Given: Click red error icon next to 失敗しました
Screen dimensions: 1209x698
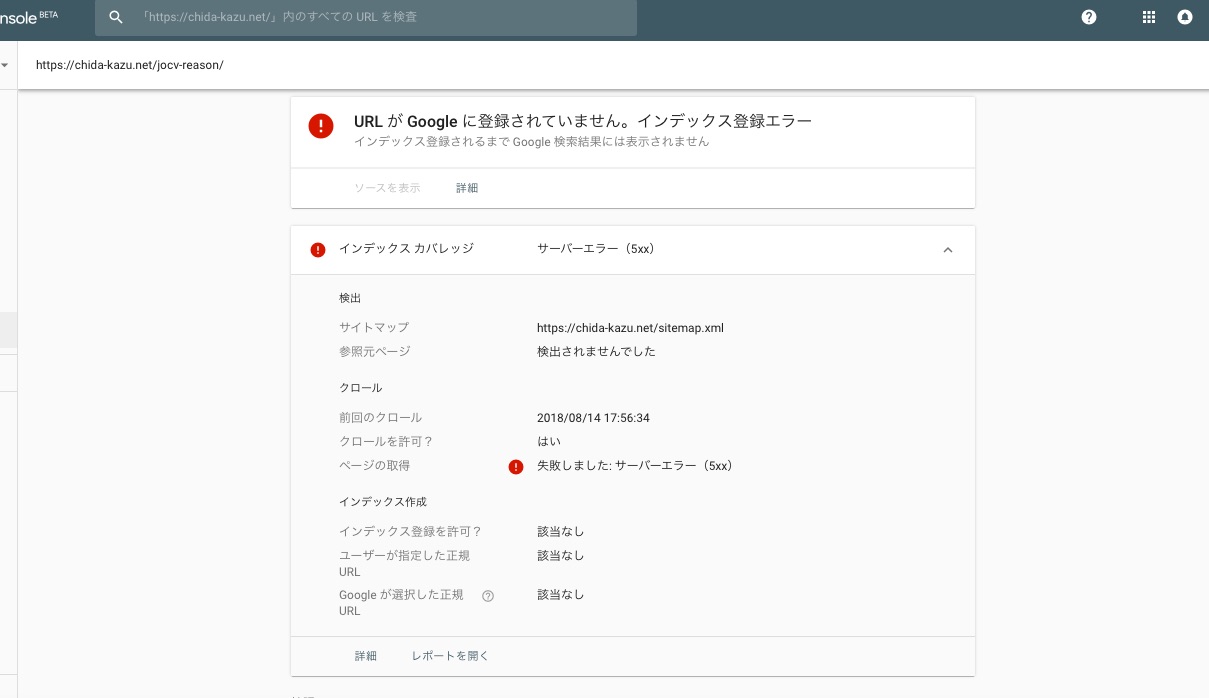Looking at the screenshot, I should 516,467.
